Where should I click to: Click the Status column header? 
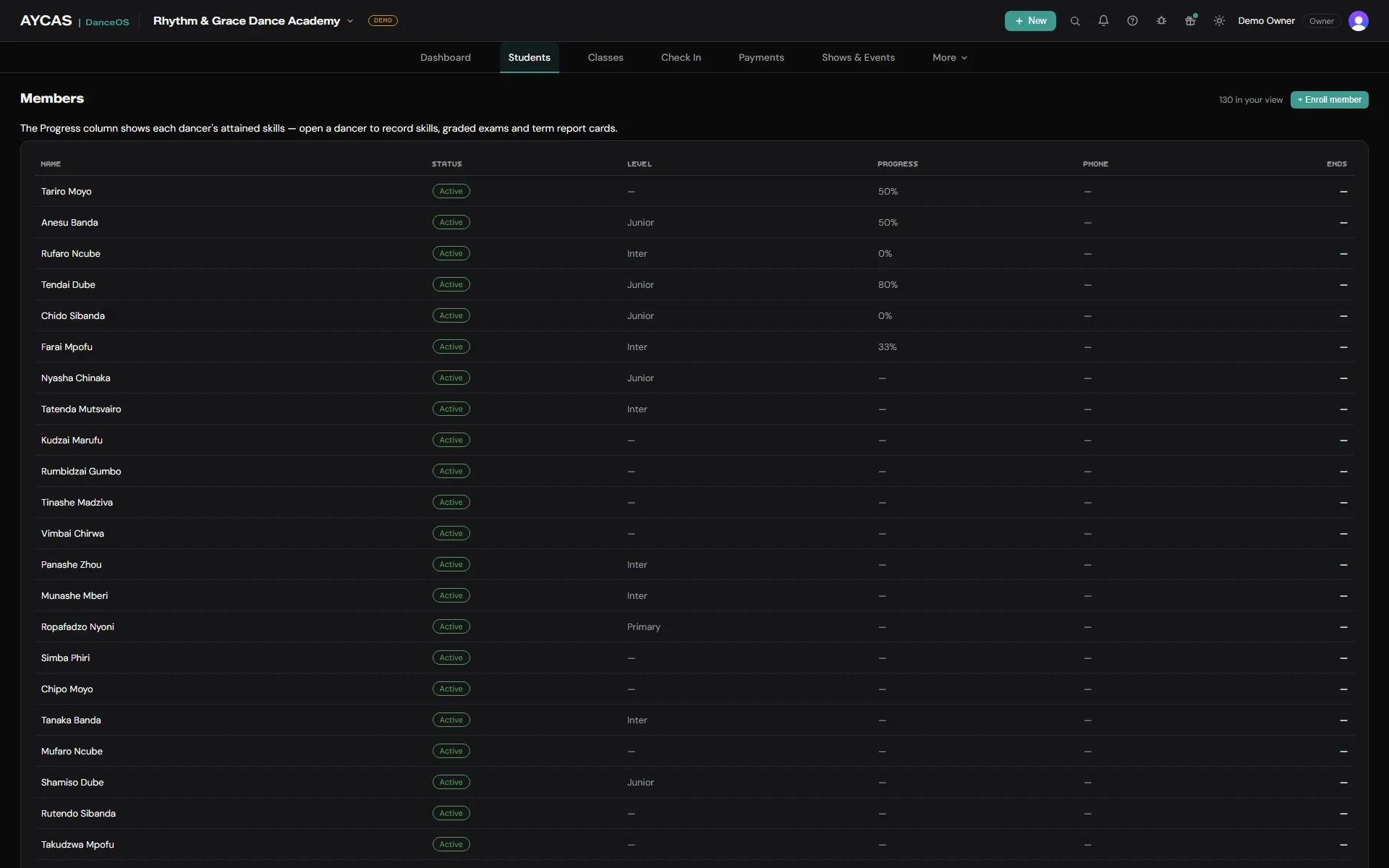pos(446,164)
